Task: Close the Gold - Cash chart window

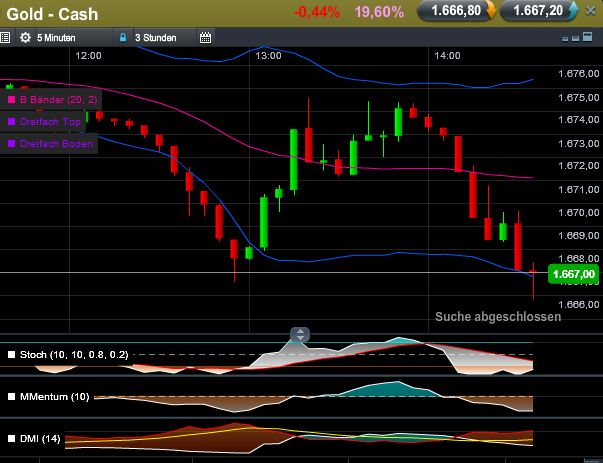Action: [591, 11]
